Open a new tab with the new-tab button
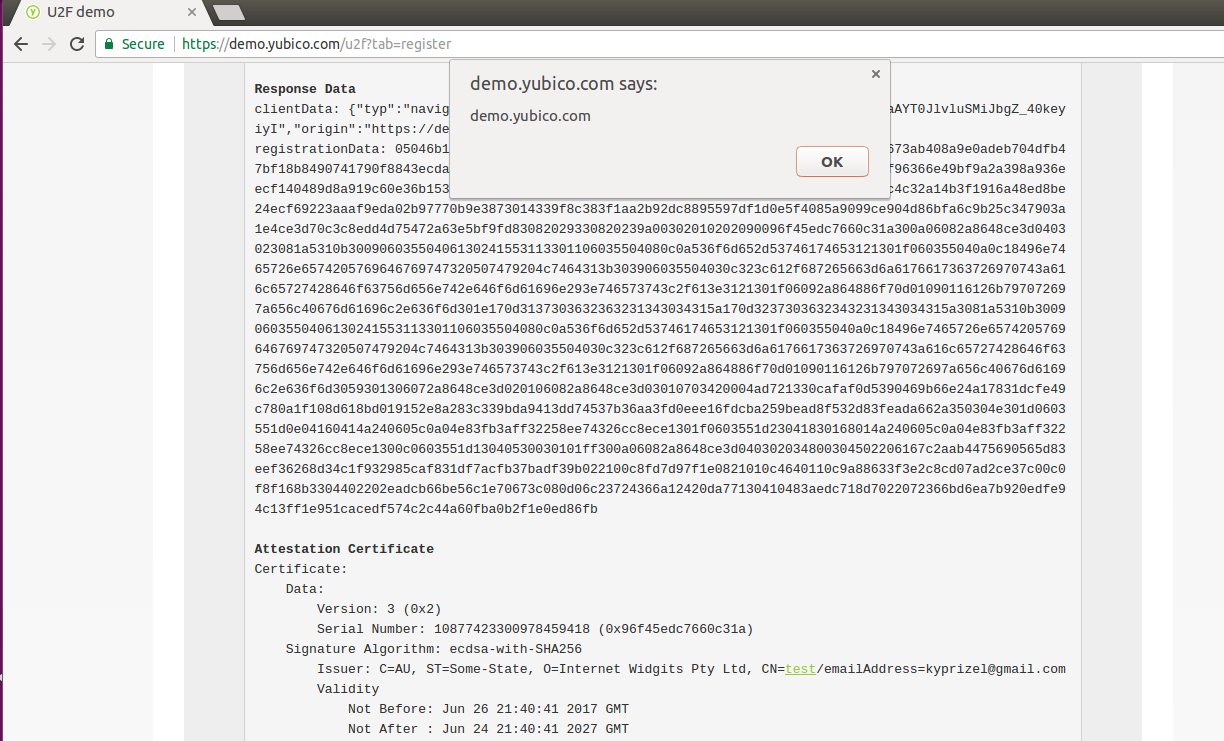 click(x=229, y=12)
